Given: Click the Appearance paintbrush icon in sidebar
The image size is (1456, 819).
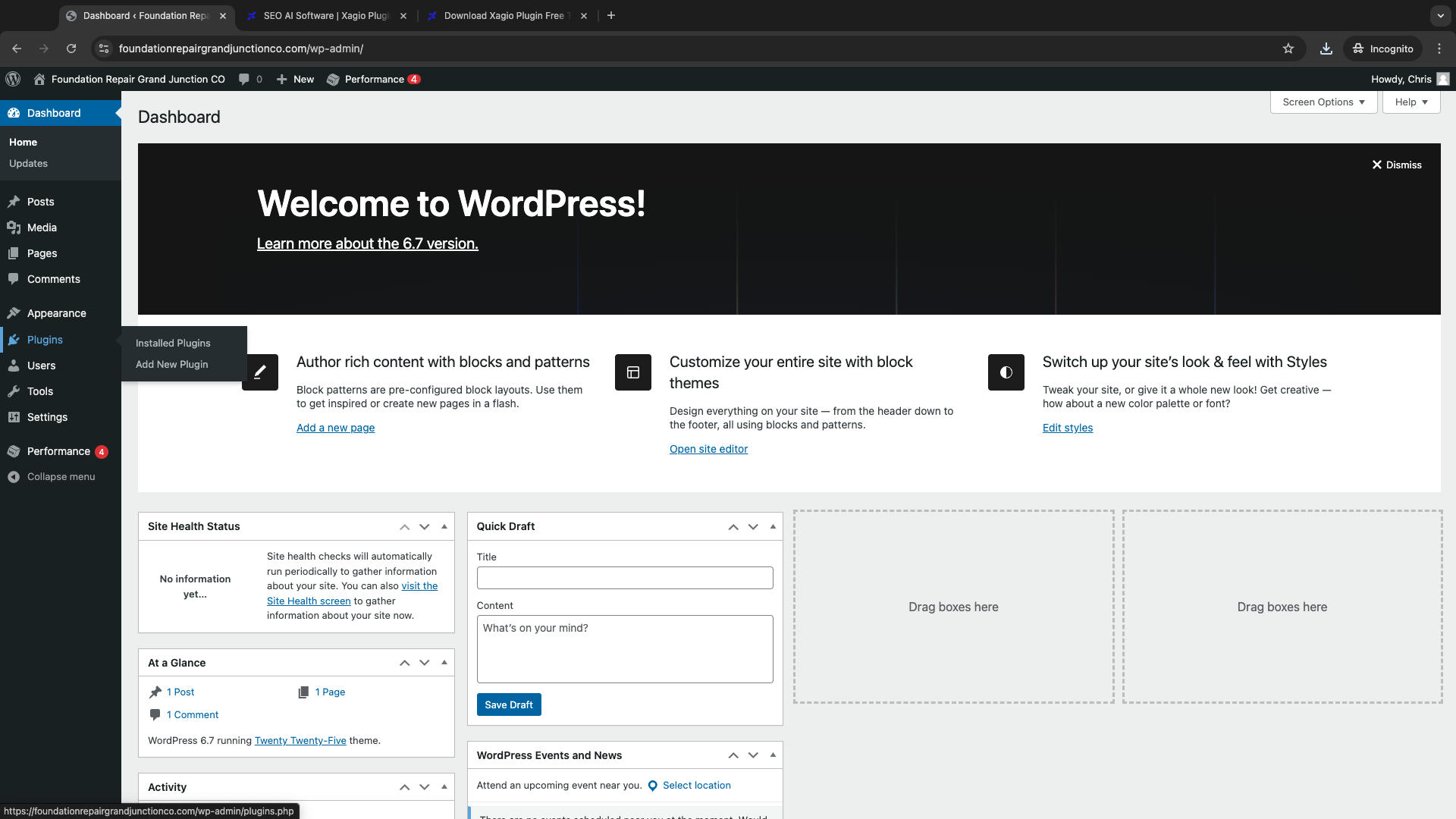Looking at the screenshot, I should (x=14, y=313).
